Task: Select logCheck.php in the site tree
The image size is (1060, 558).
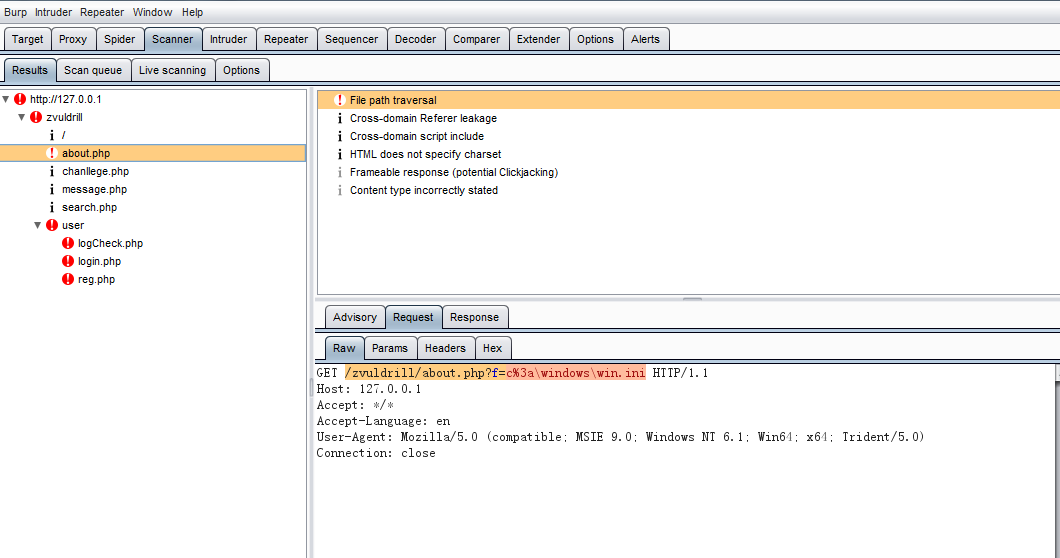Action: [110, 243]
